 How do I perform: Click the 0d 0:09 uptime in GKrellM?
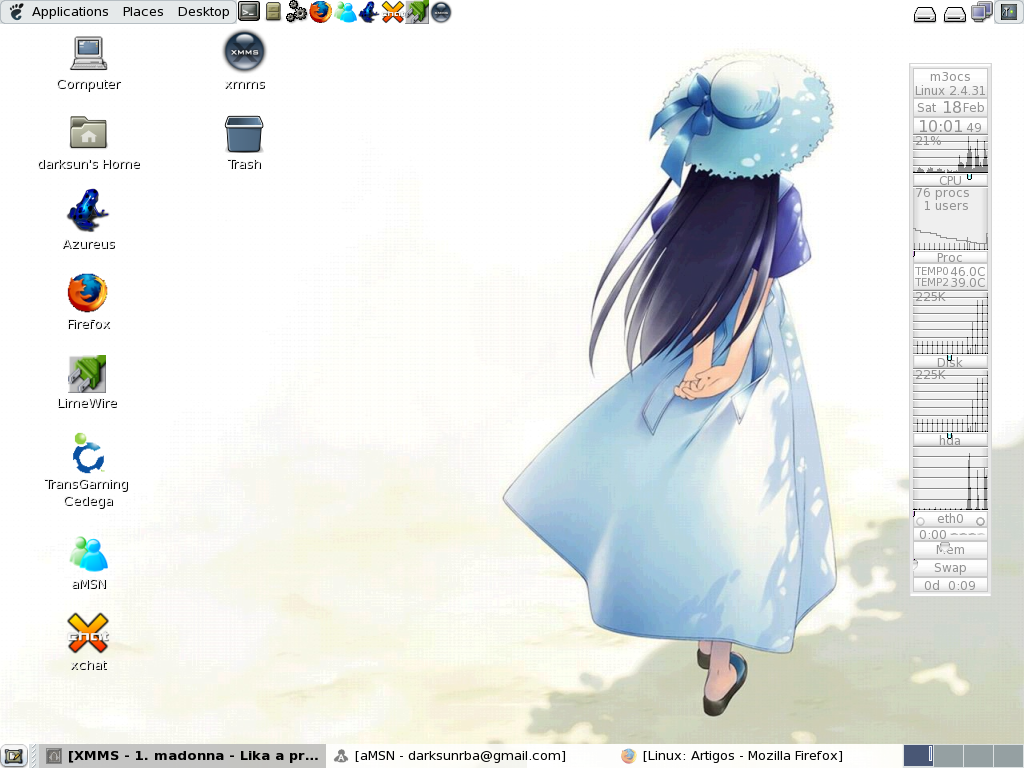tap(950, 586)
